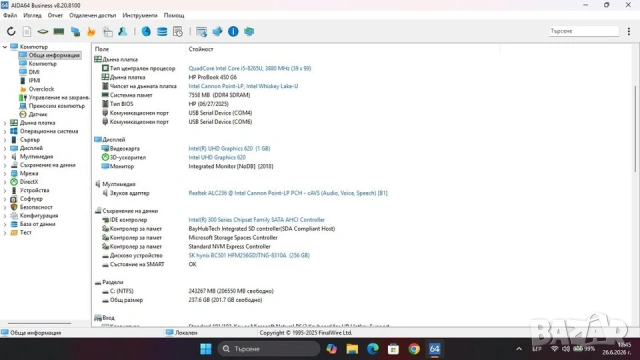
Task: Click the Търсене search field in toolbar
Action: tap(584, 31)
